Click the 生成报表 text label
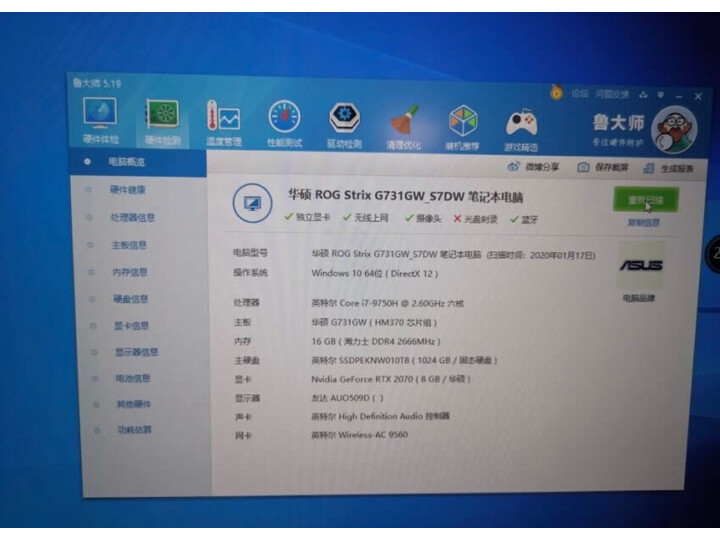The image size is (720, 540). [x=677, y=169]
